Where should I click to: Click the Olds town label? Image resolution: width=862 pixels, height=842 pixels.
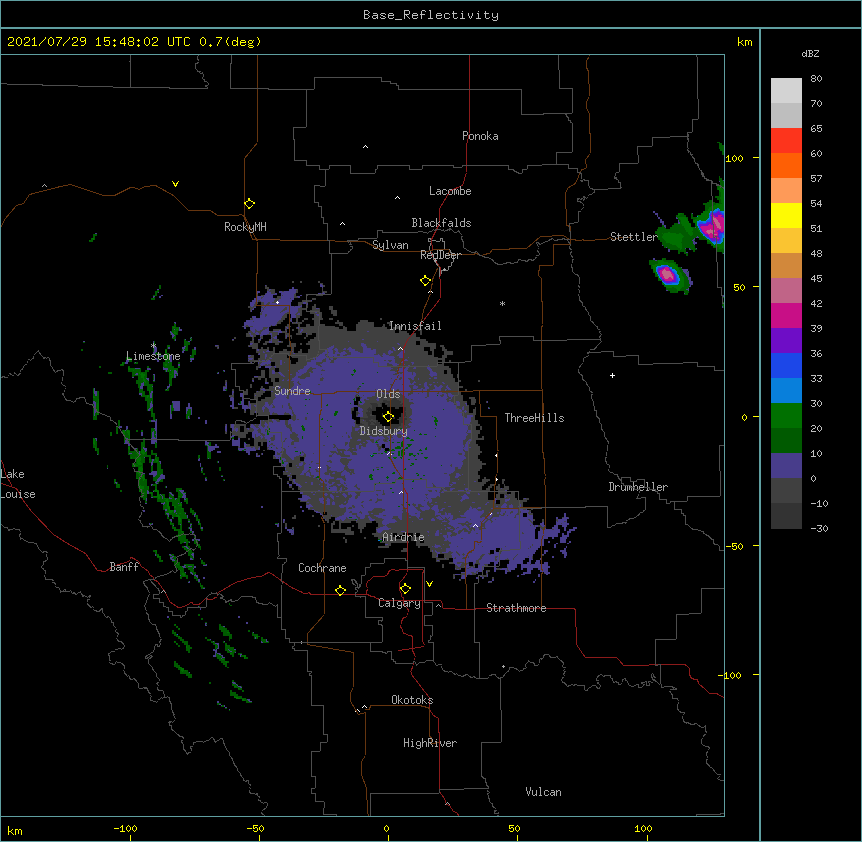(x=388, y=394)
